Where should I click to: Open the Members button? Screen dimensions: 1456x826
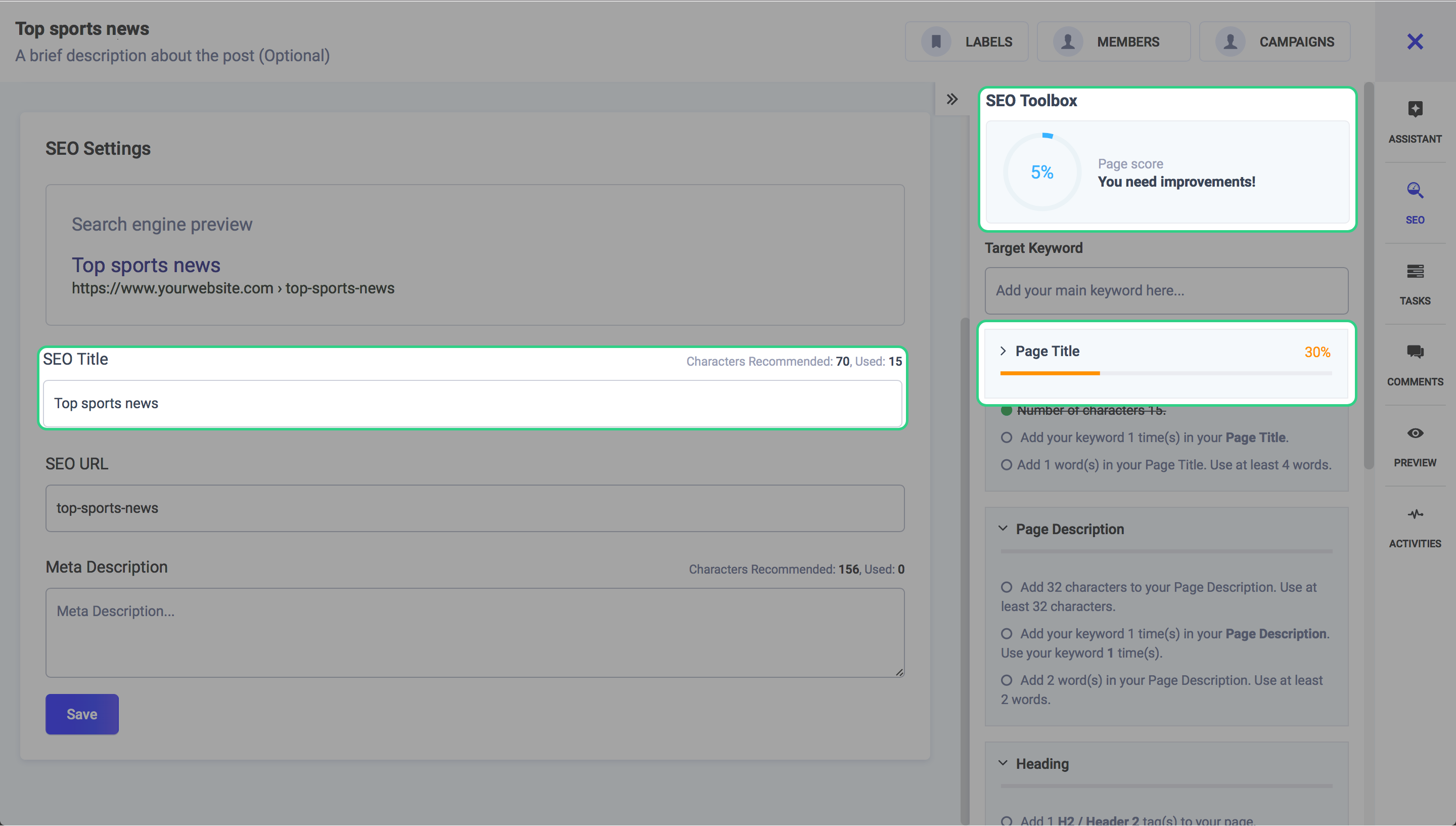(x=1114, y=41)
